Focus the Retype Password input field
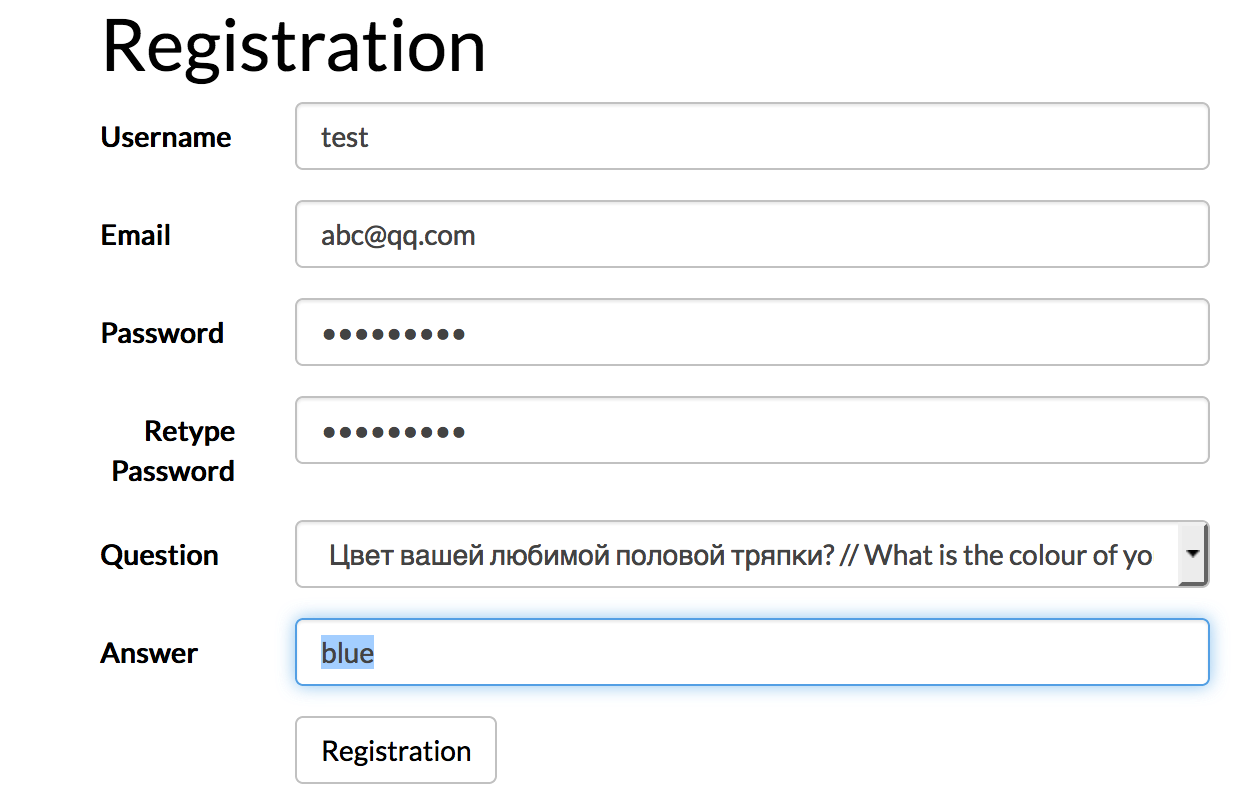 pos(752,430)
